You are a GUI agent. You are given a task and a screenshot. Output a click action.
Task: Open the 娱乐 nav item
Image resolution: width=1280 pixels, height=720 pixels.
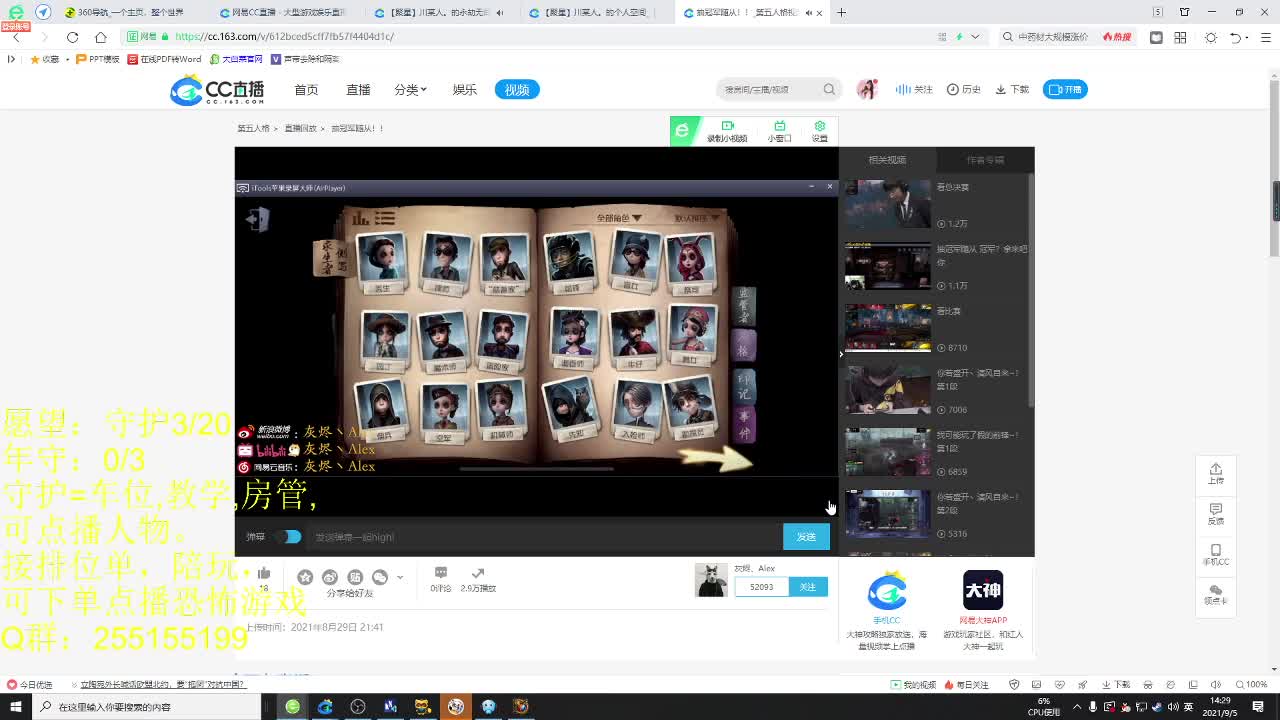pyautogui.click(x=464, y=90)
